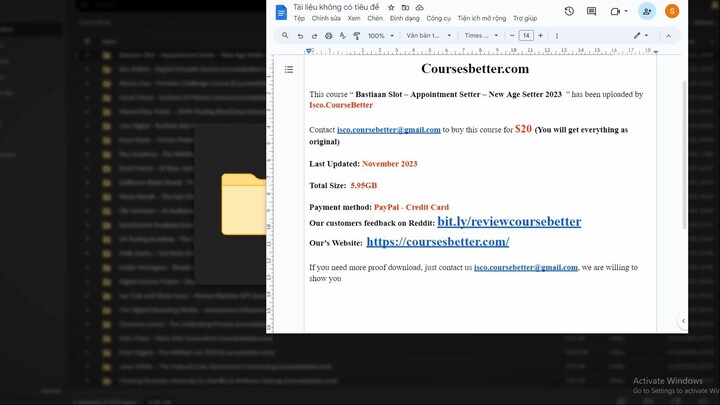Image resolution: width=720 pixels, height=405 pixels.
Task: Click the paint format roller icon
Action: click(356, 36)
